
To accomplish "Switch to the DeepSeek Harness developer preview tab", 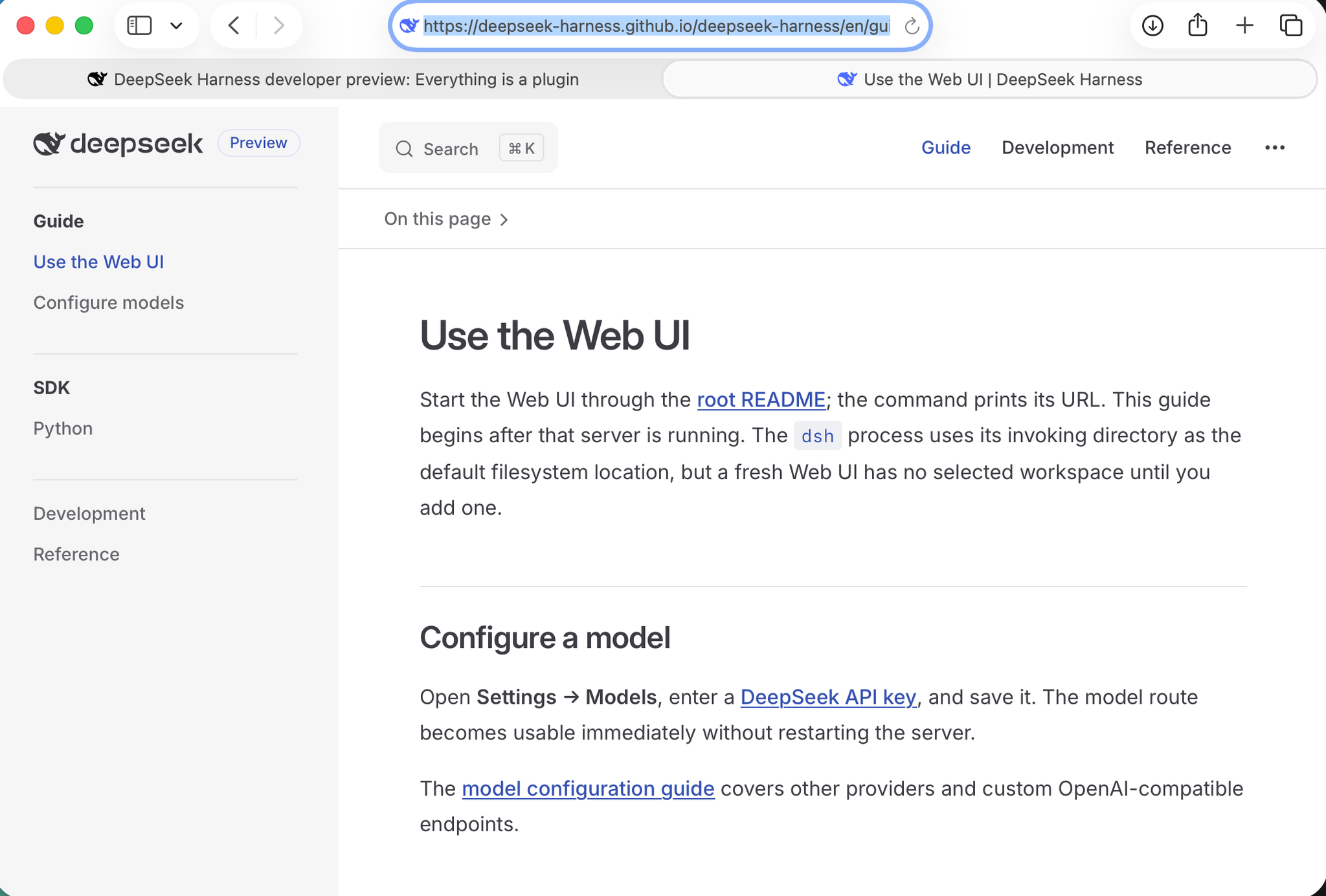I will (333, 79).
